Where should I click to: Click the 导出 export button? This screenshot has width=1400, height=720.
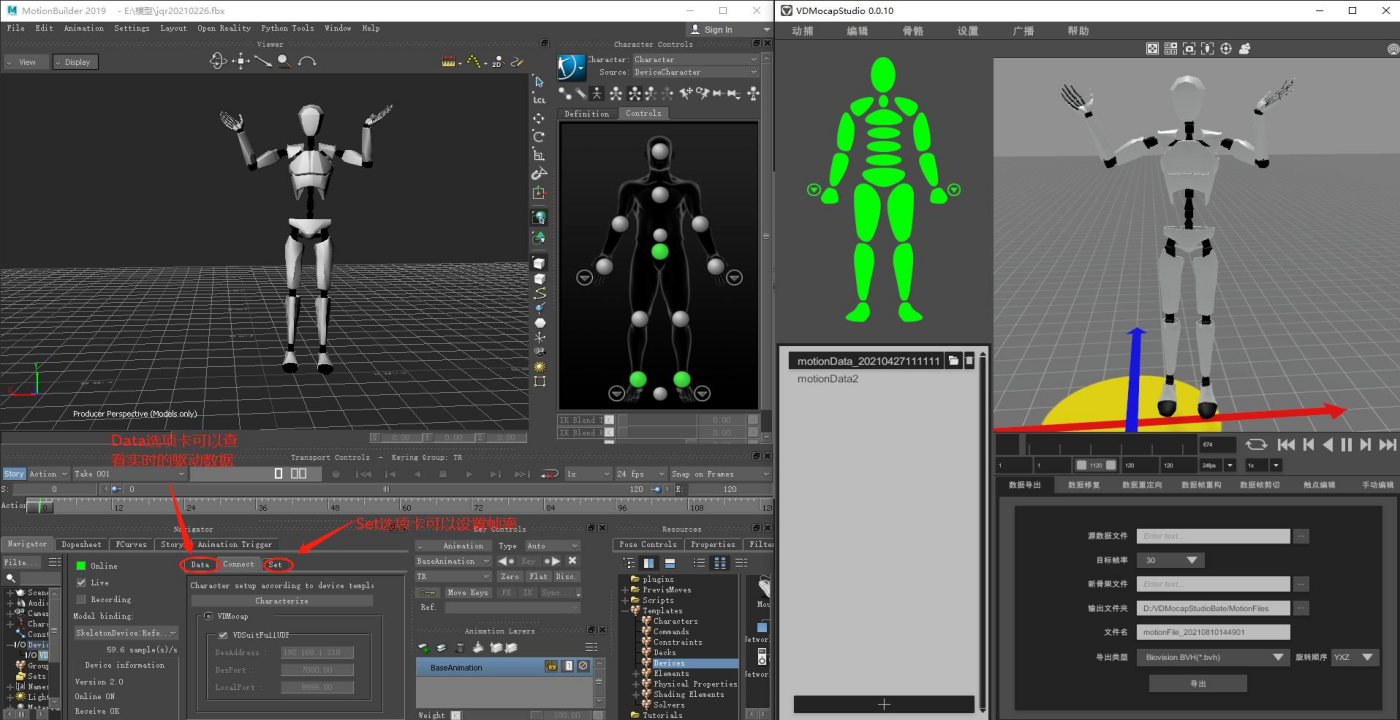tap(1198, 683)
